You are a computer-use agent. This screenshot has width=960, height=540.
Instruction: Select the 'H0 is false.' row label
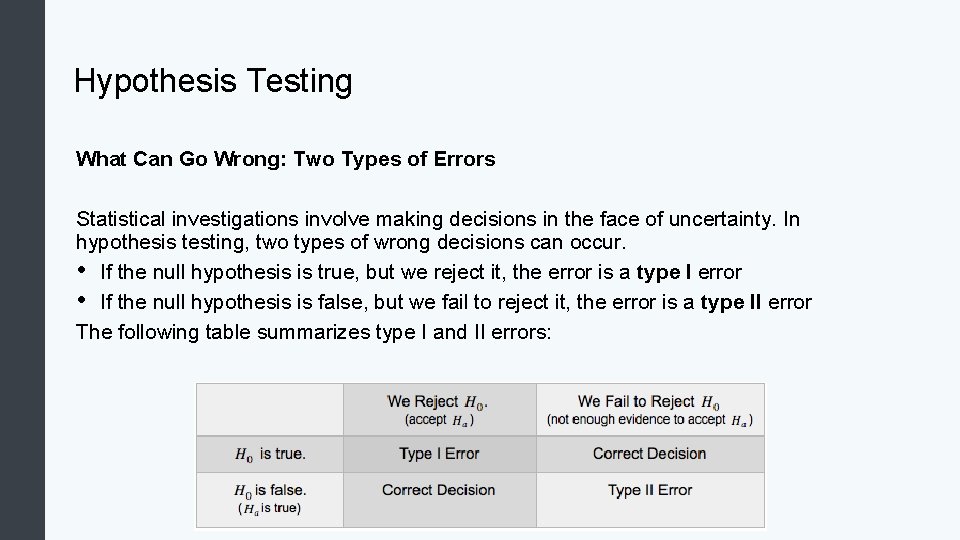[270, 490]
